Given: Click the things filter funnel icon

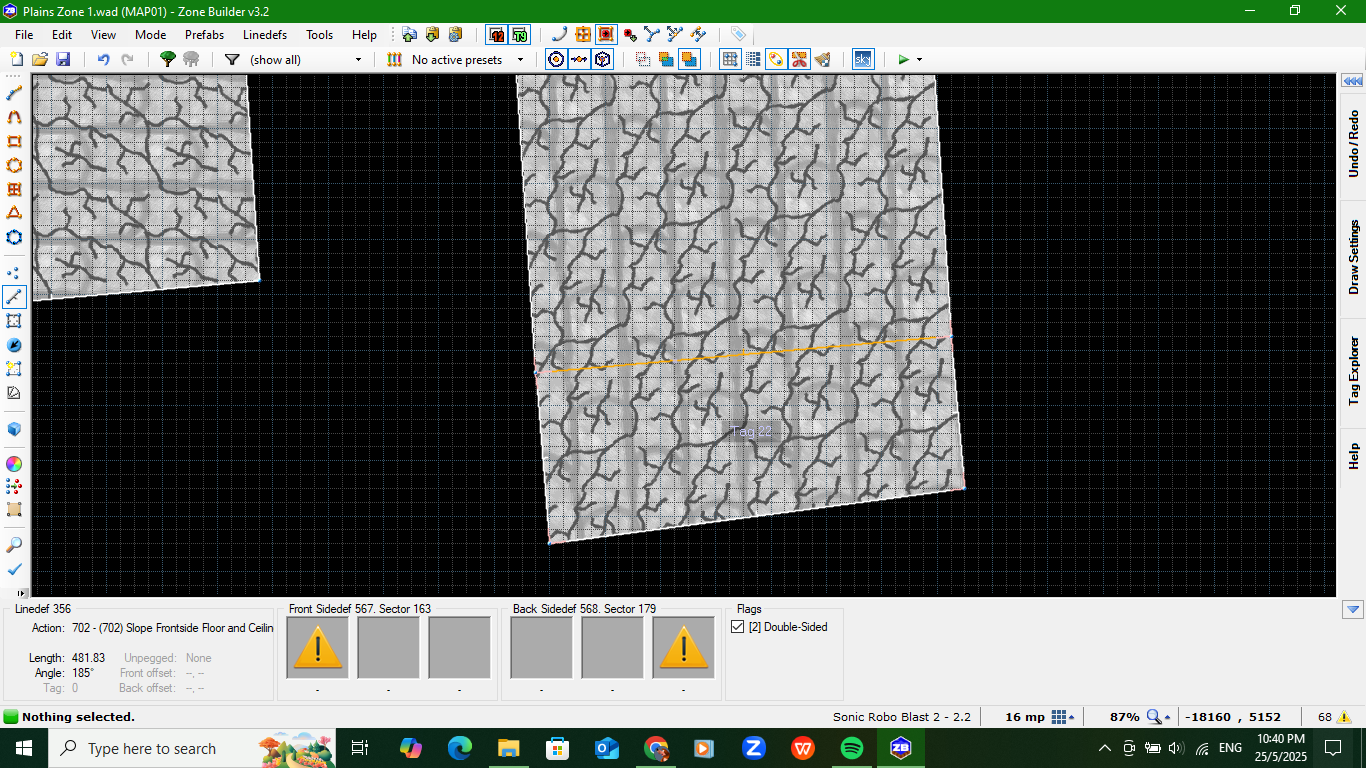Looking at the screenshot, I should 232,60.
